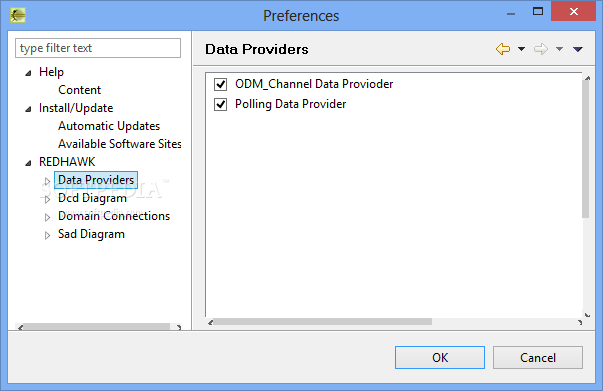This screenshot has height=391, width=603.
Task: Expand the Data Providers tree node
Action: (47, 181)
